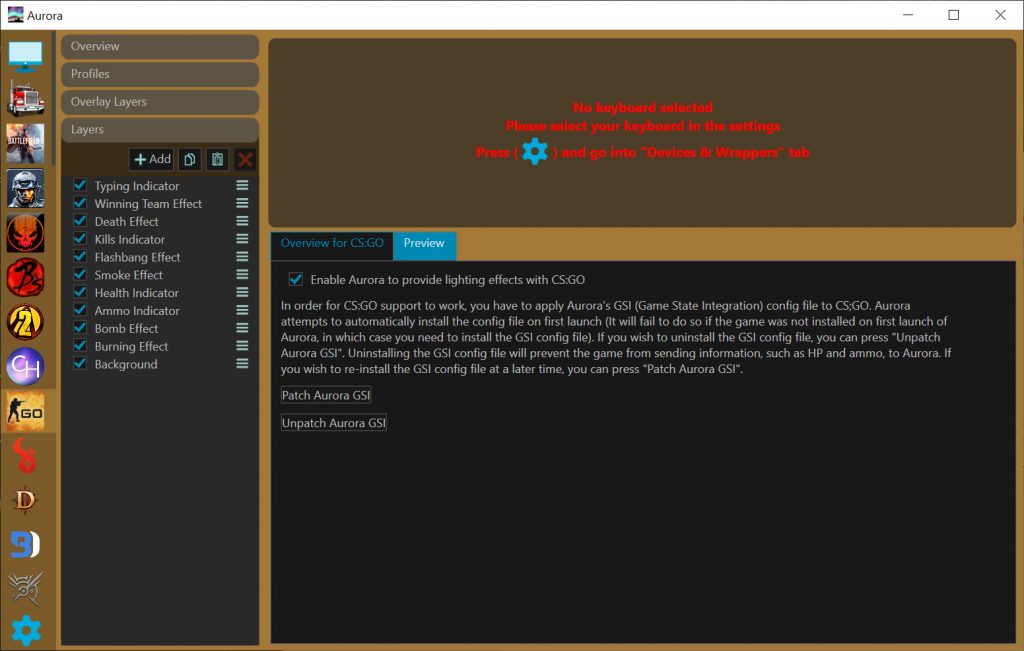Disable the Background layer checkbox
1024x651 pixels.
(x=80, y=363)
